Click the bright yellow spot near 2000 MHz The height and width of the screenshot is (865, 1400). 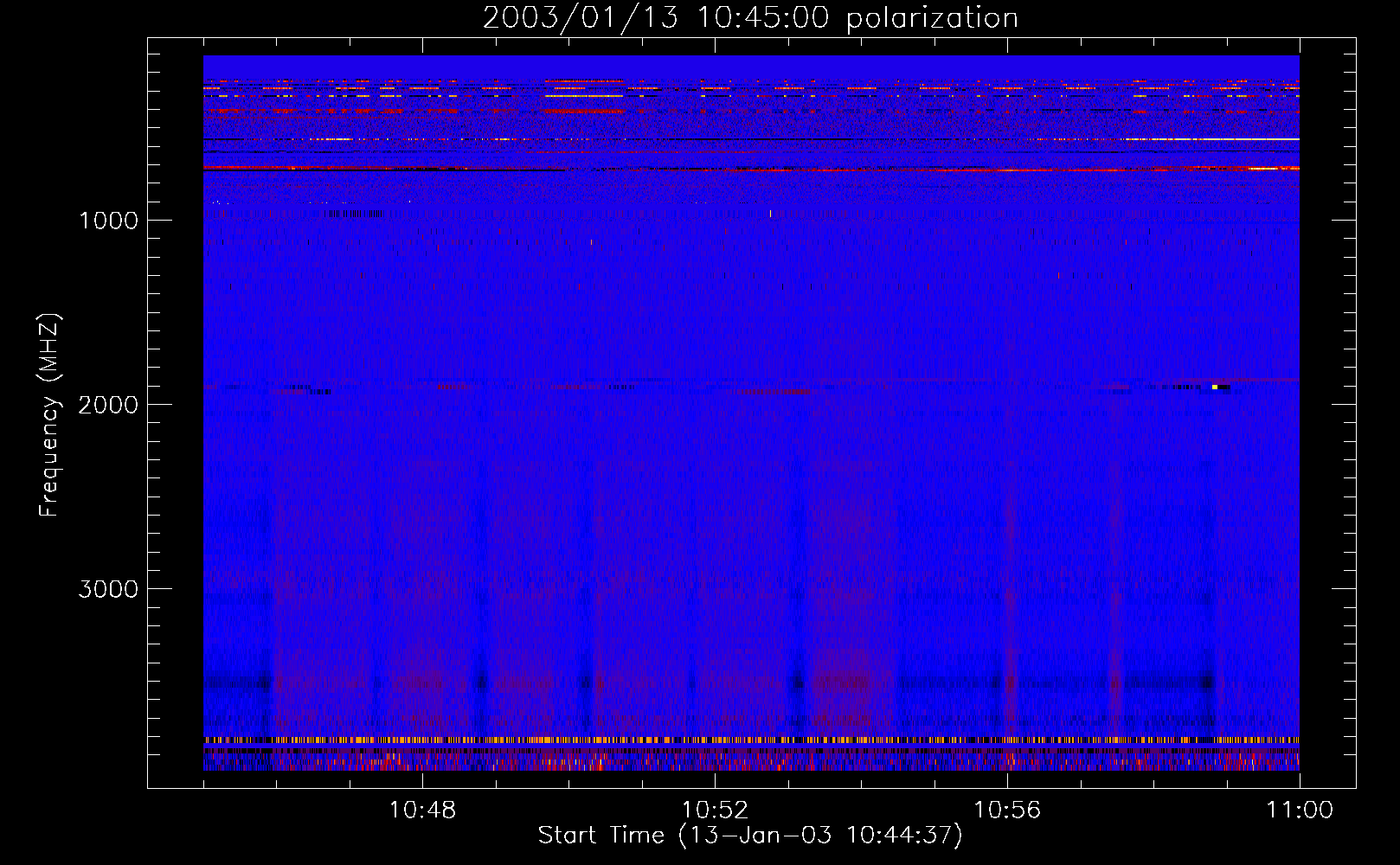point(1215,387)
